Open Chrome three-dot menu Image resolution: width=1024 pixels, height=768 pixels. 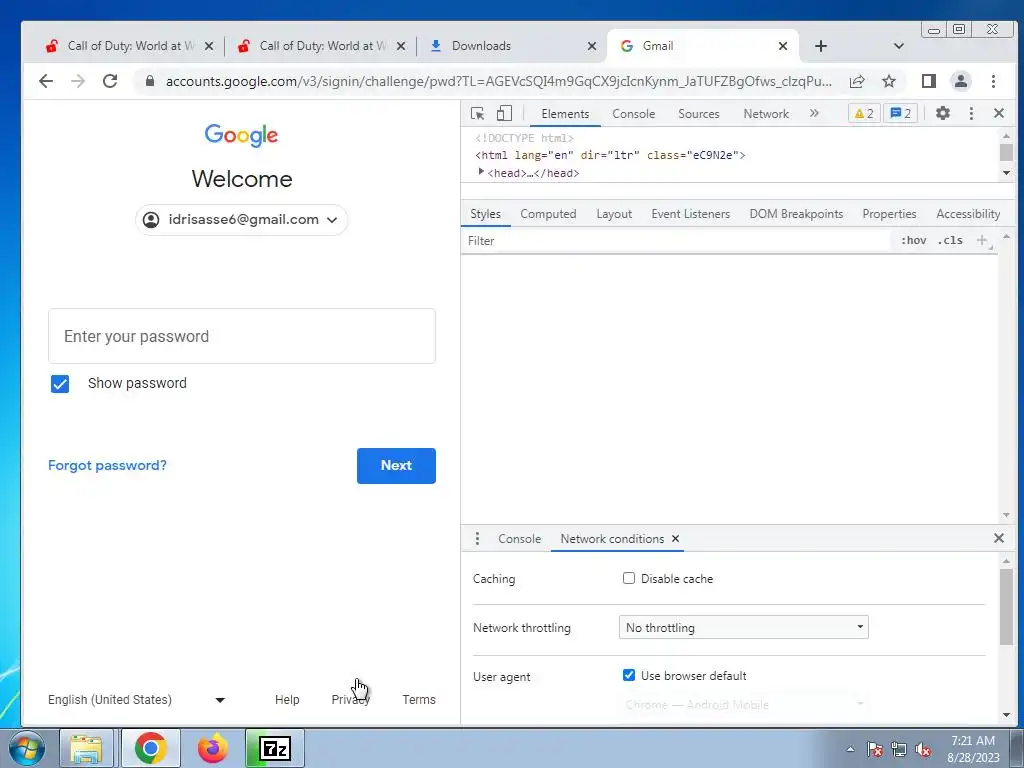coord(993,81)
